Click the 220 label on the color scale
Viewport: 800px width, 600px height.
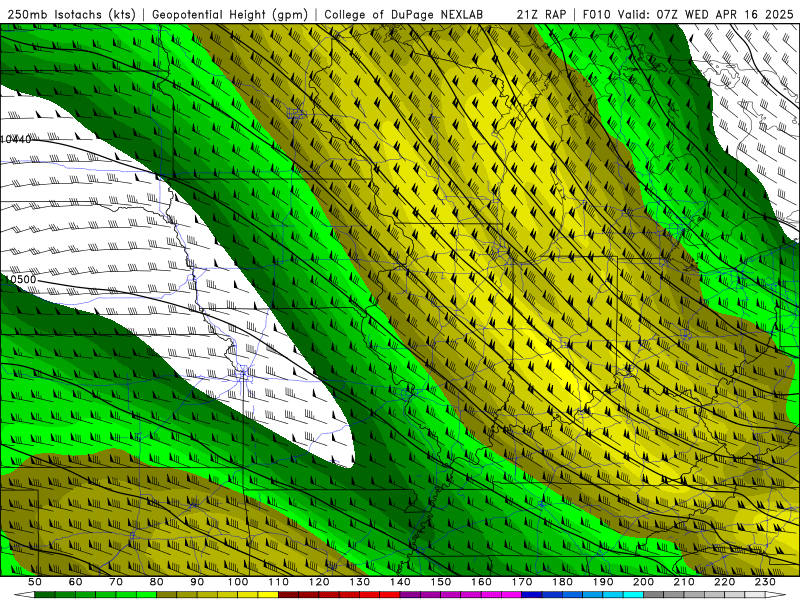tap(724, 582)
